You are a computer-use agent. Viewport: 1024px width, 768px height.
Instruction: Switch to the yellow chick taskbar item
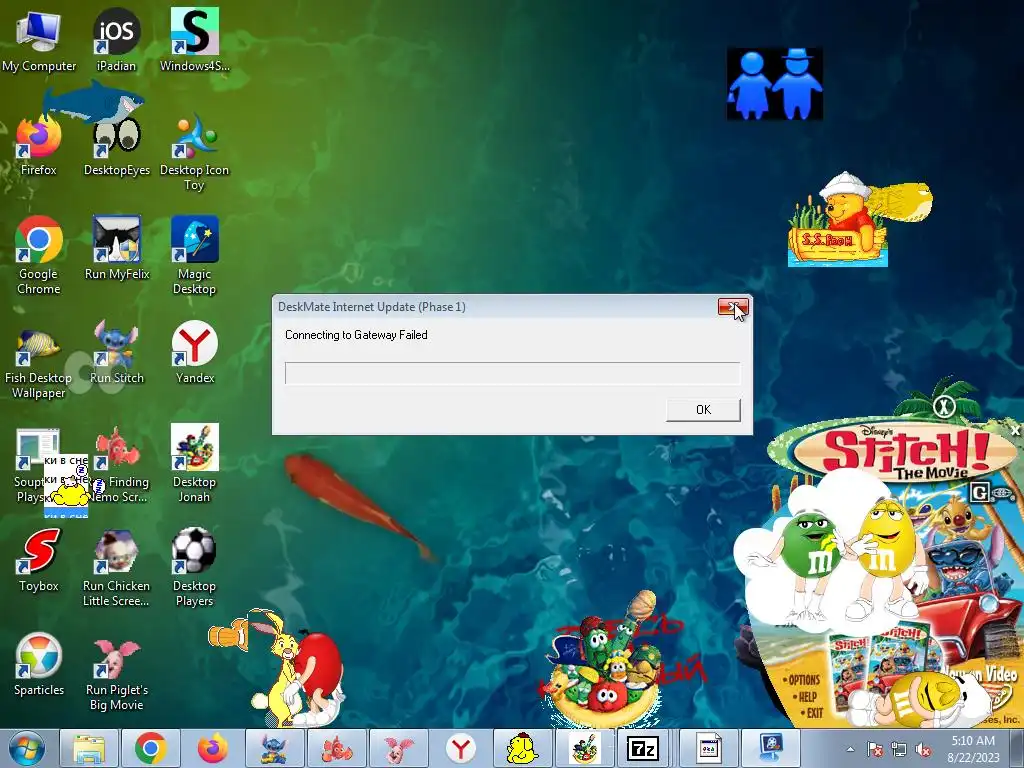point(522,748)
